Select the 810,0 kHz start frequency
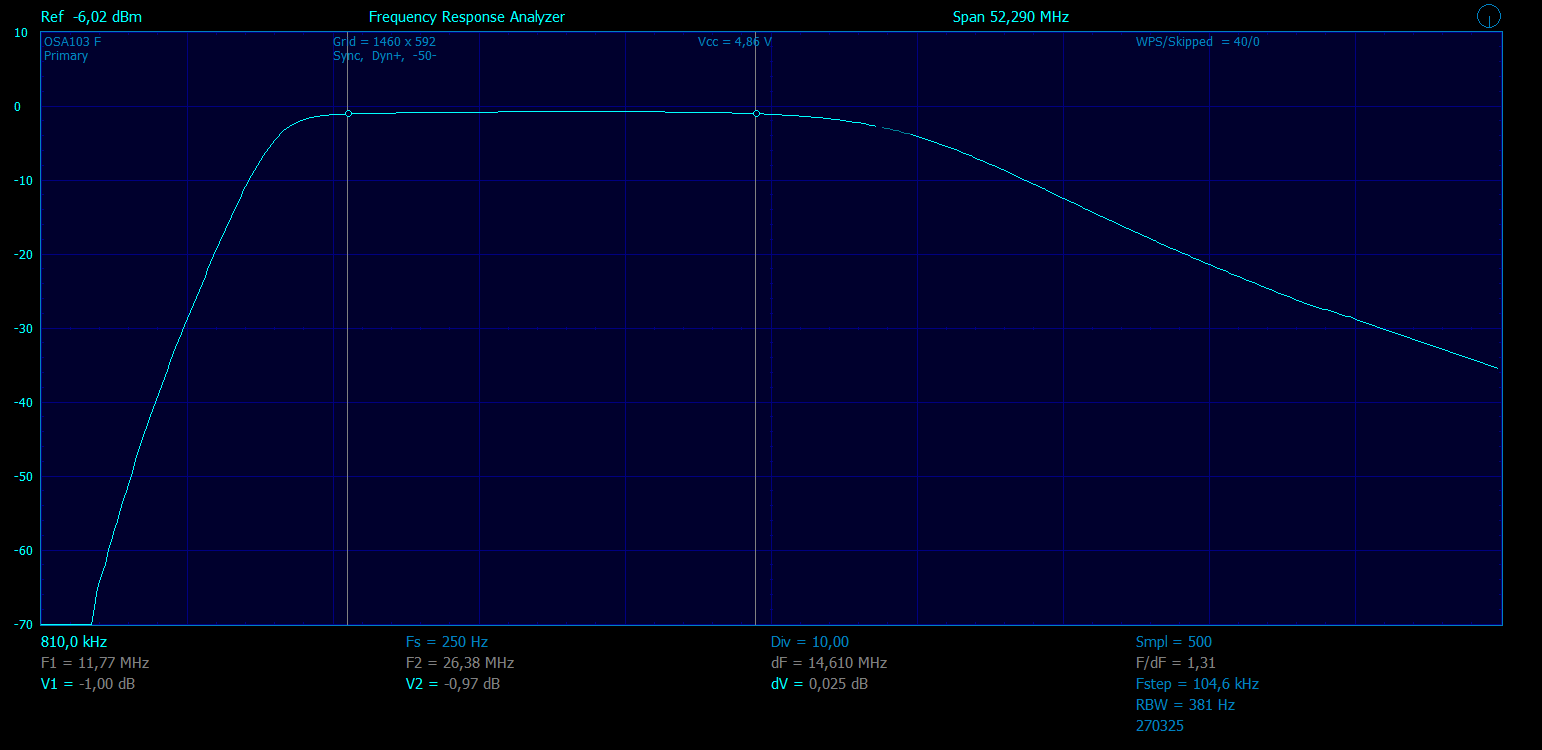1542x750 pixels. click(x=74, y=642)
